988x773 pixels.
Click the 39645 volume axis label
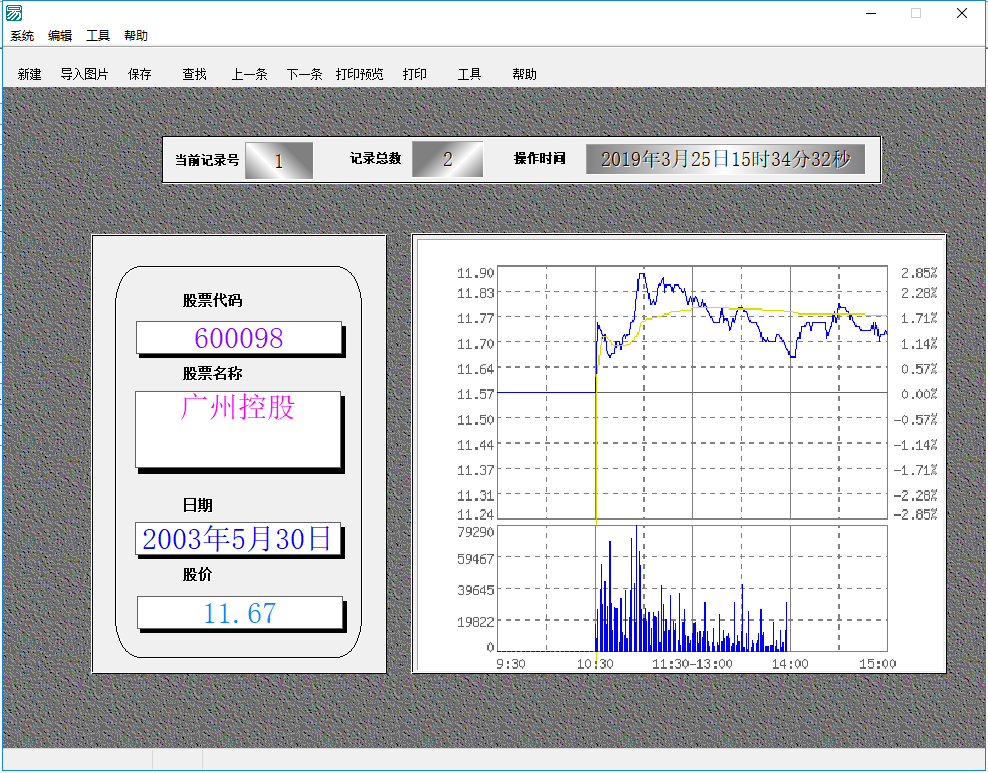(476, 590)
